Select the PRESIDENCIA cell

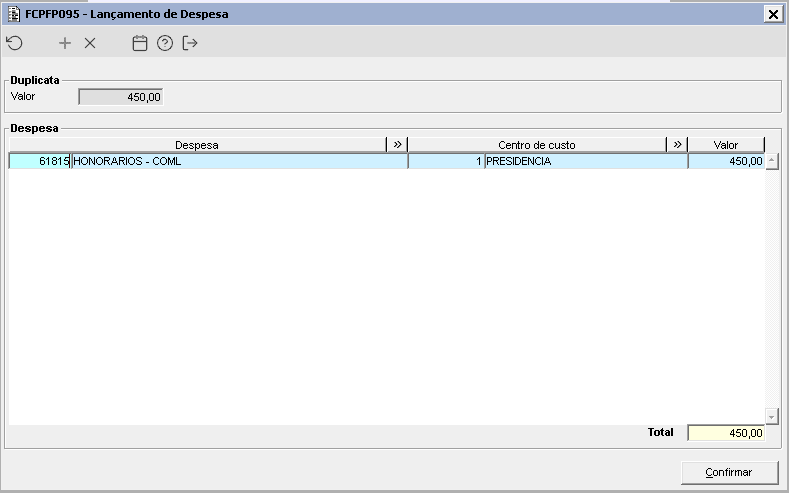pyautogui.click(x=586, y=161)
